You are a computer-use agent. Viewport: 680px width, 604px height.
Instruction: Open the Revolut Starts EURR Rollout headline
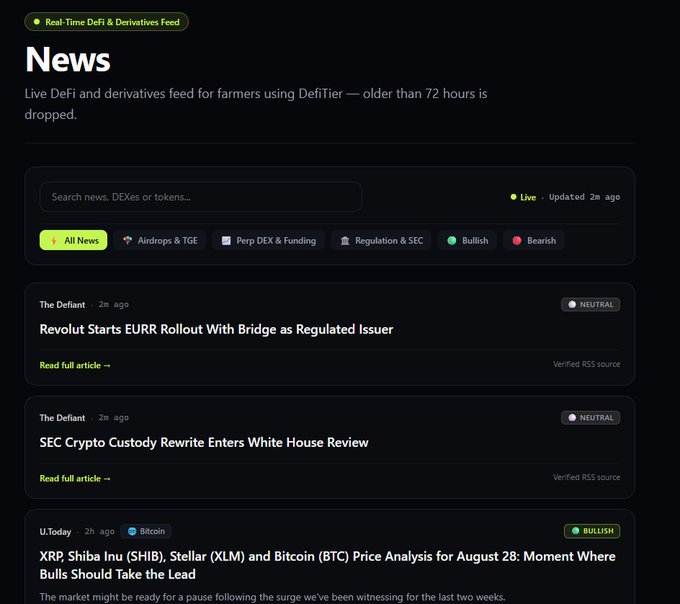pyautogui.click(x=216, y=329)
